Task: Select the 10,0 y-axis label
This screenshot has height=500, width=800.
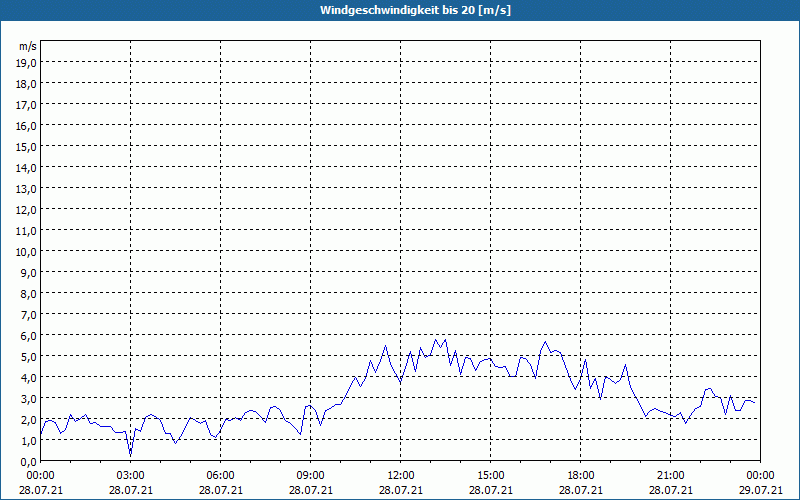Action: [x=27, y=252]
